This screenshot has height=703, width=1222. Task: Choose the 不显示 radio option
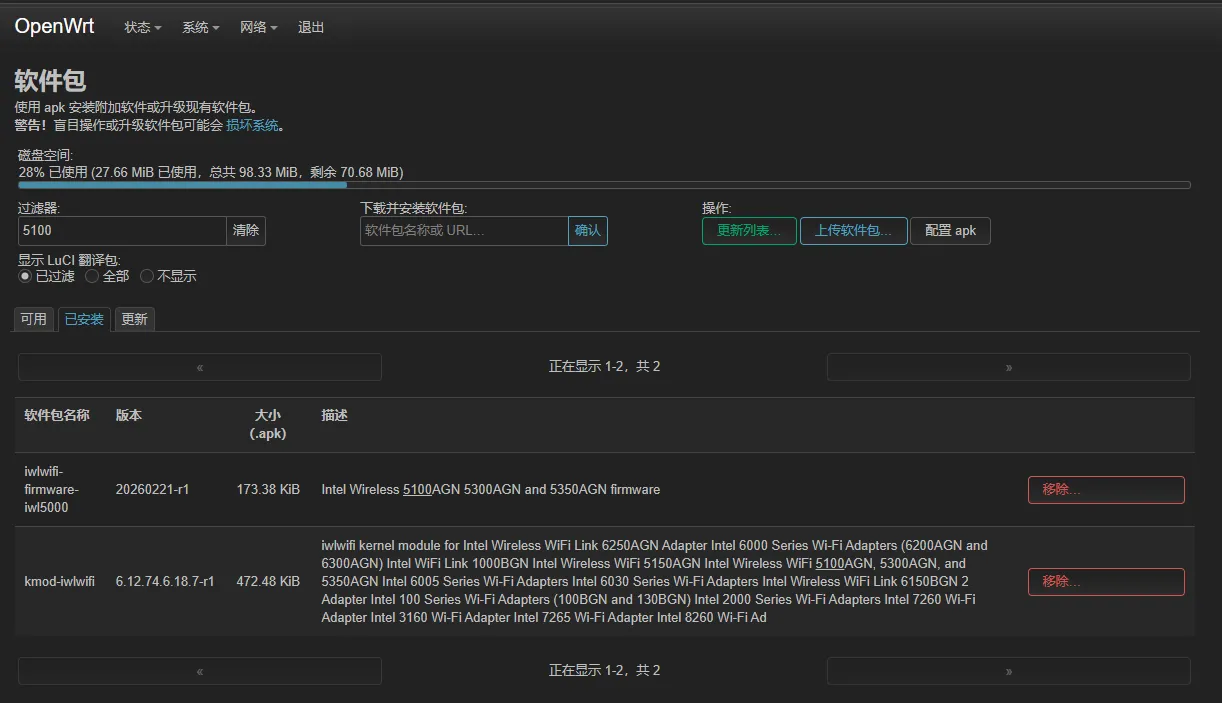tap(147, 276)
